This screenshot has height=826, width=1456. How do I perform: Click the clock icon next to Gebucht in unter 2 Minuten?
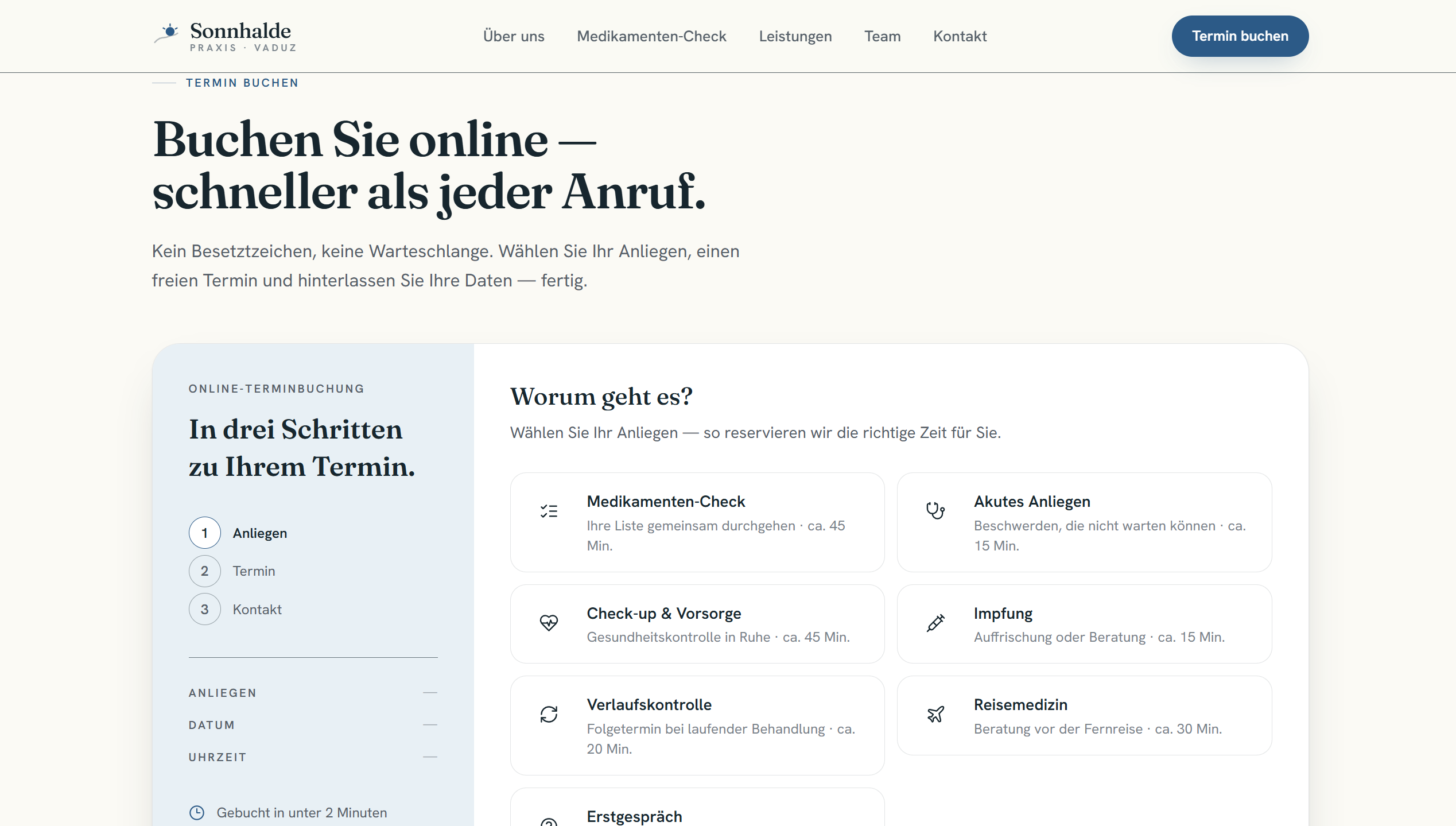[x=197, y=813]
